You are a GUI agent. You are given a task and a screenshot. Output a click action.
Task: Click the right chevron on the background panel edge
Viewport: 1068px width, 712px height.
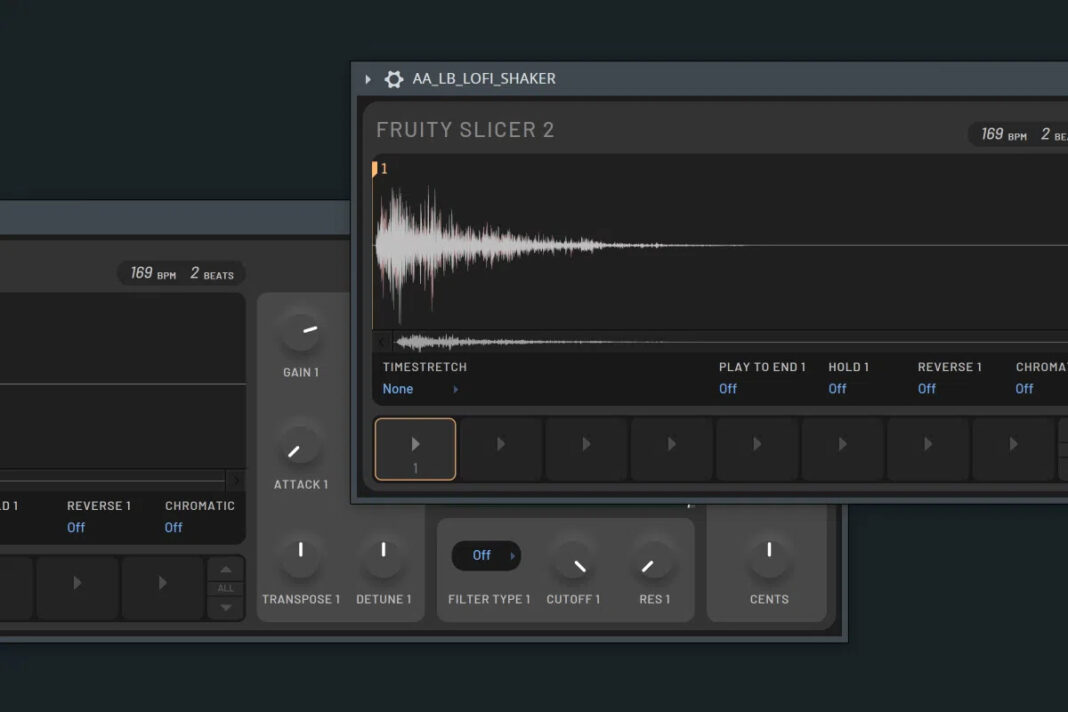tap(238, 481)
